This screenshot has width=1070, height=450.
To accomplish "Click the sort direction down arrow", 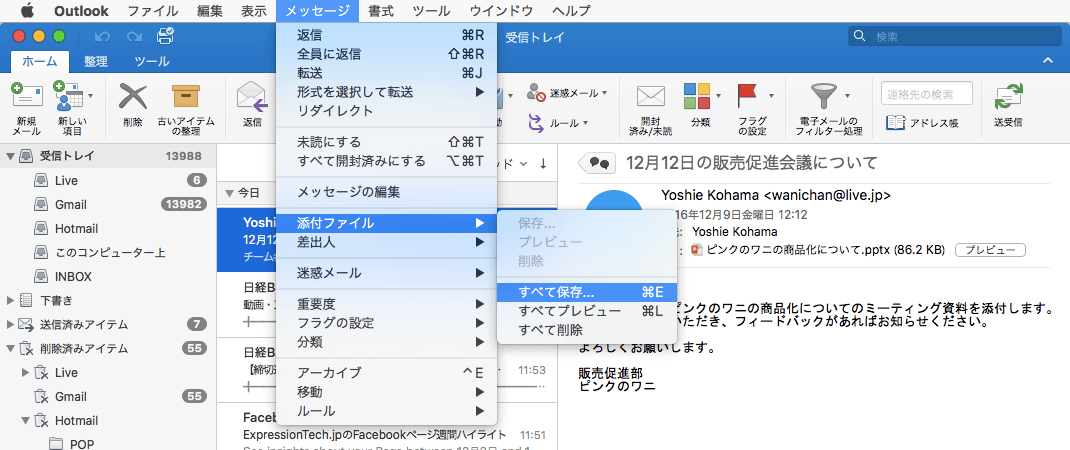I will 543,163.
